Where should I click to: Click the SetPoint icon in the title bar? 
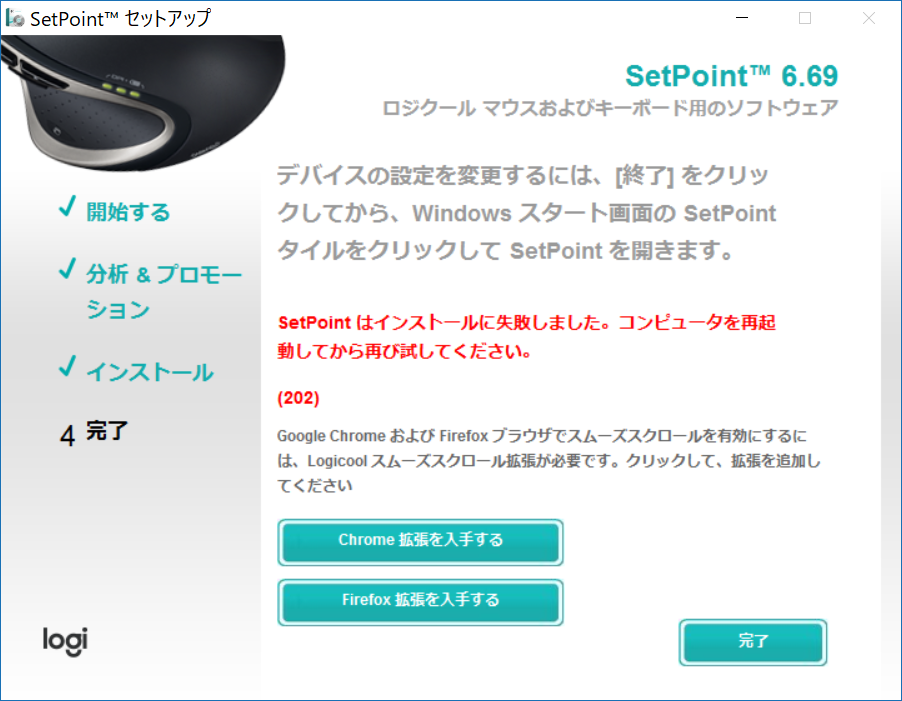coord(16,17)
